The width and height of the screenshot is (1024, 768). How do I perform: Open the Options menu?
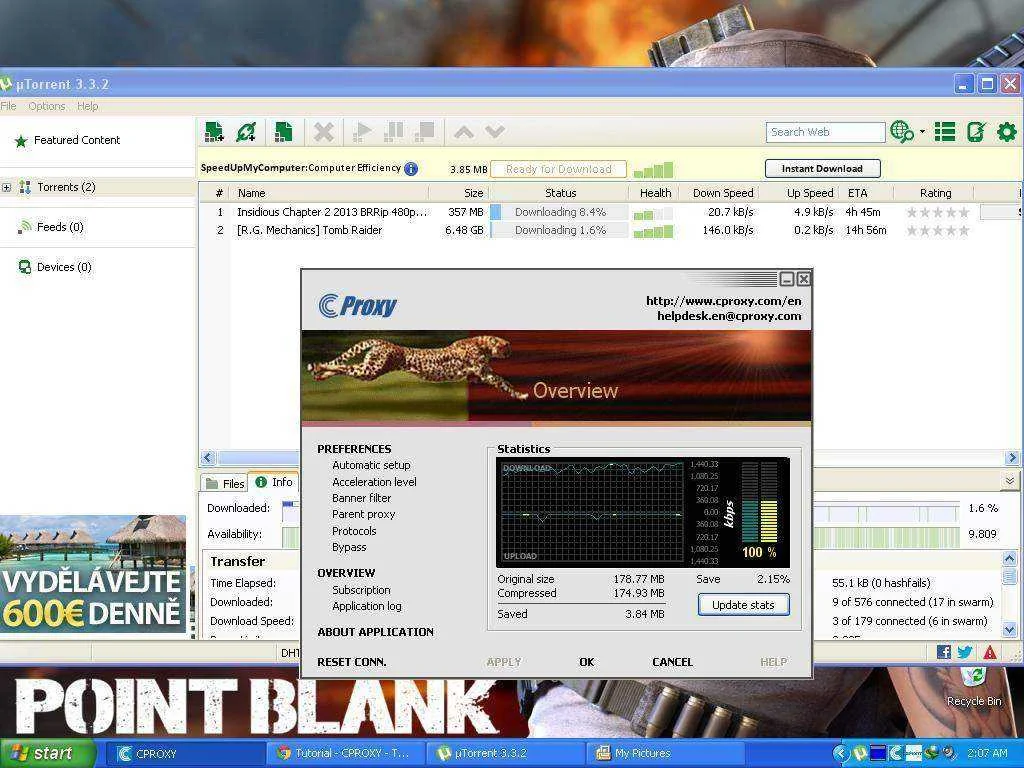pos(47,106)
